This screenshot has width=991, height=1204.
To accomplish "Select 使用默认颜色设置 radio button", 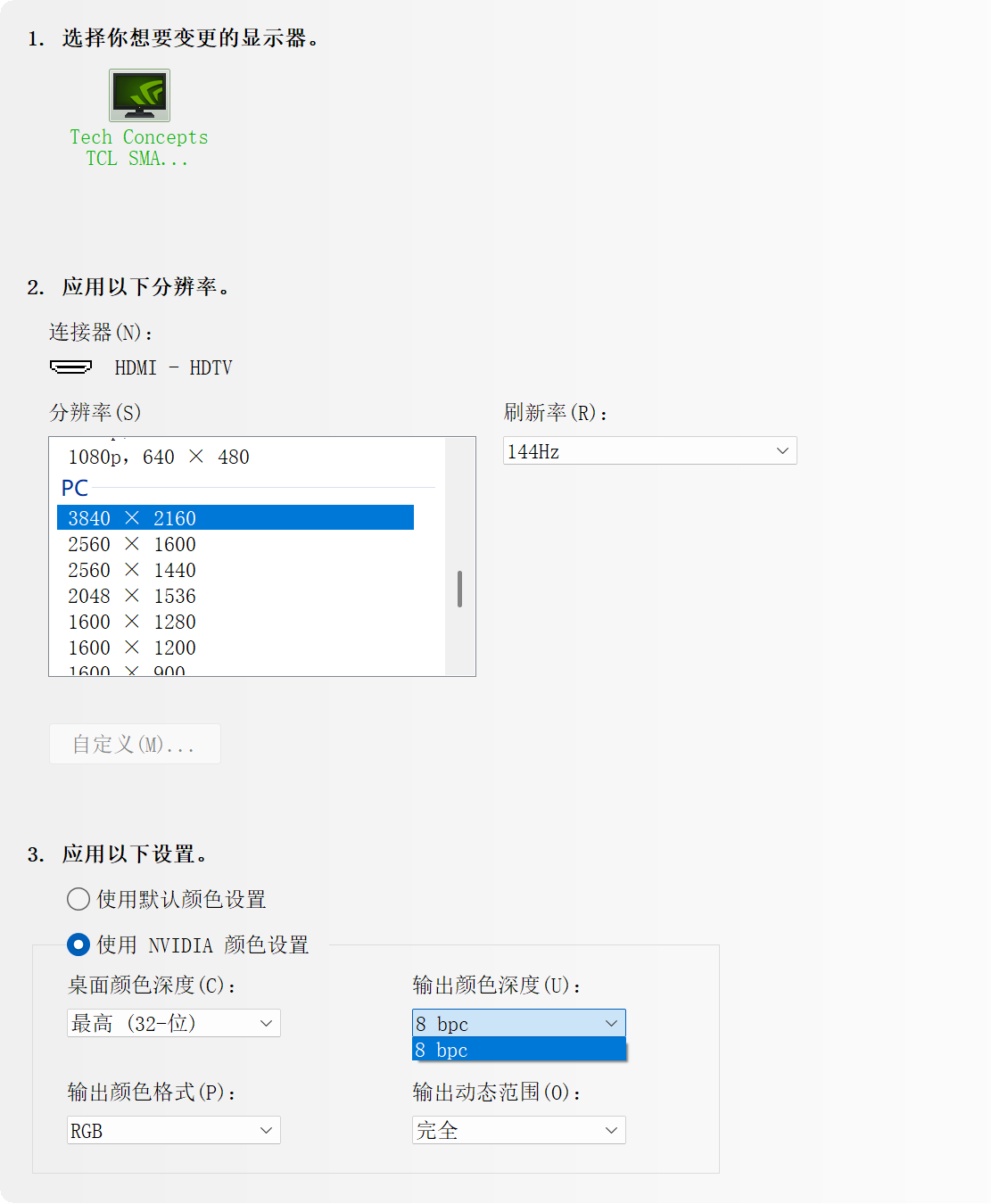I will point(78,899).
